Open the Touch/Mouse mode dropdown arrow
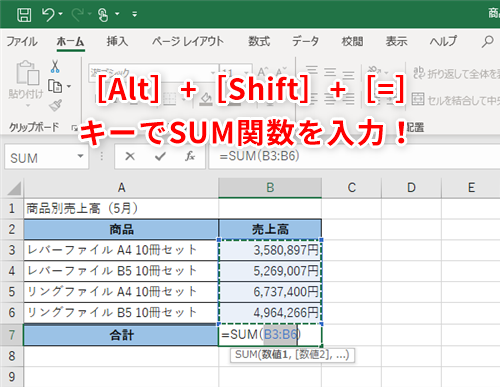This screenshot has height=387, width=500. click(x=117, y=14)
